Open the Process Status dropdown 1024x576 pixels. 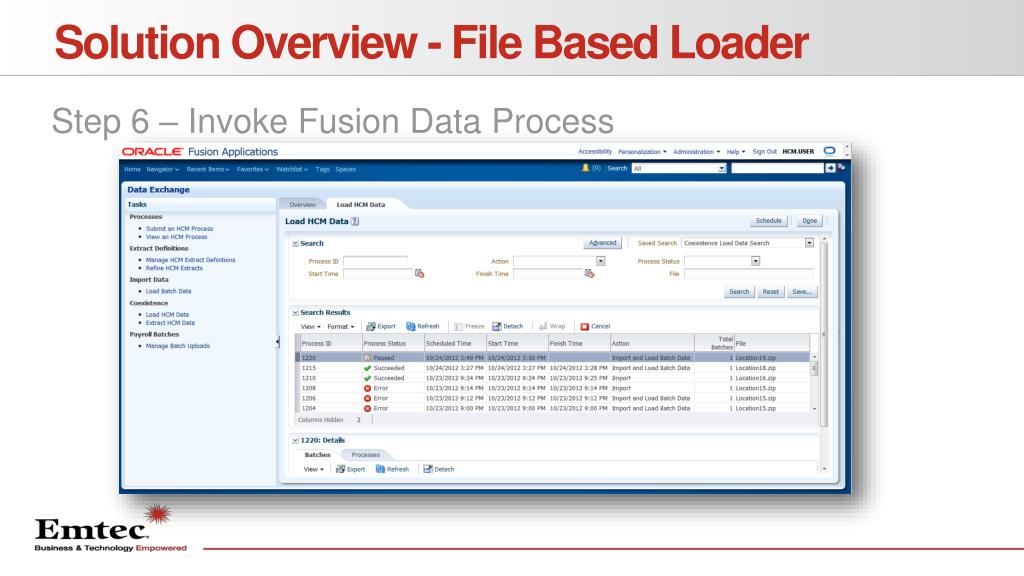[756, 261]
